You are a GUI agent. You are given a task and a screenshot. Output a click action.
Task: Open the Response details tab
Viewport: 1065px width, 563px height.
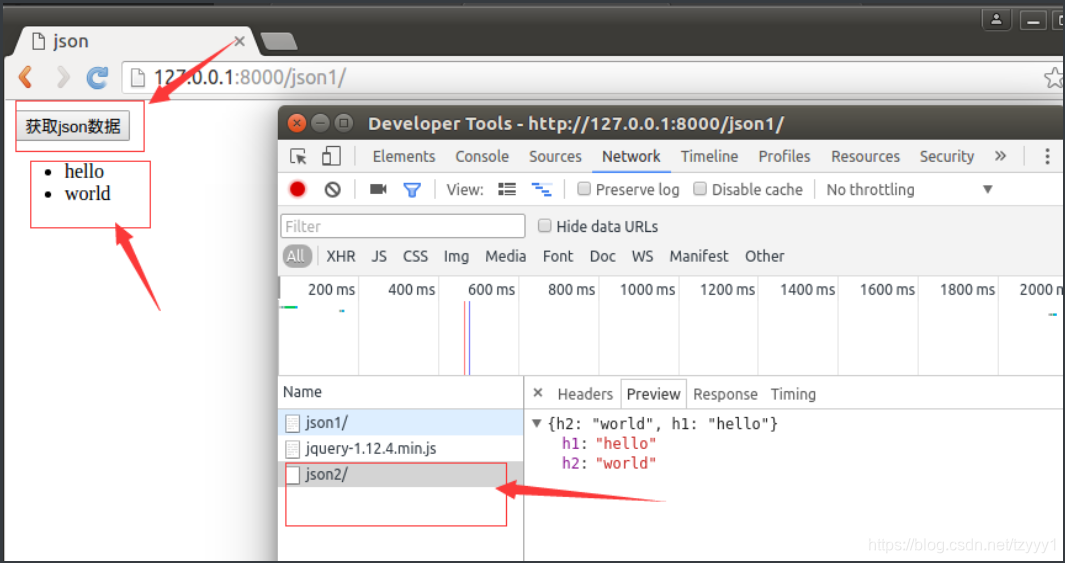pos(725,394)
